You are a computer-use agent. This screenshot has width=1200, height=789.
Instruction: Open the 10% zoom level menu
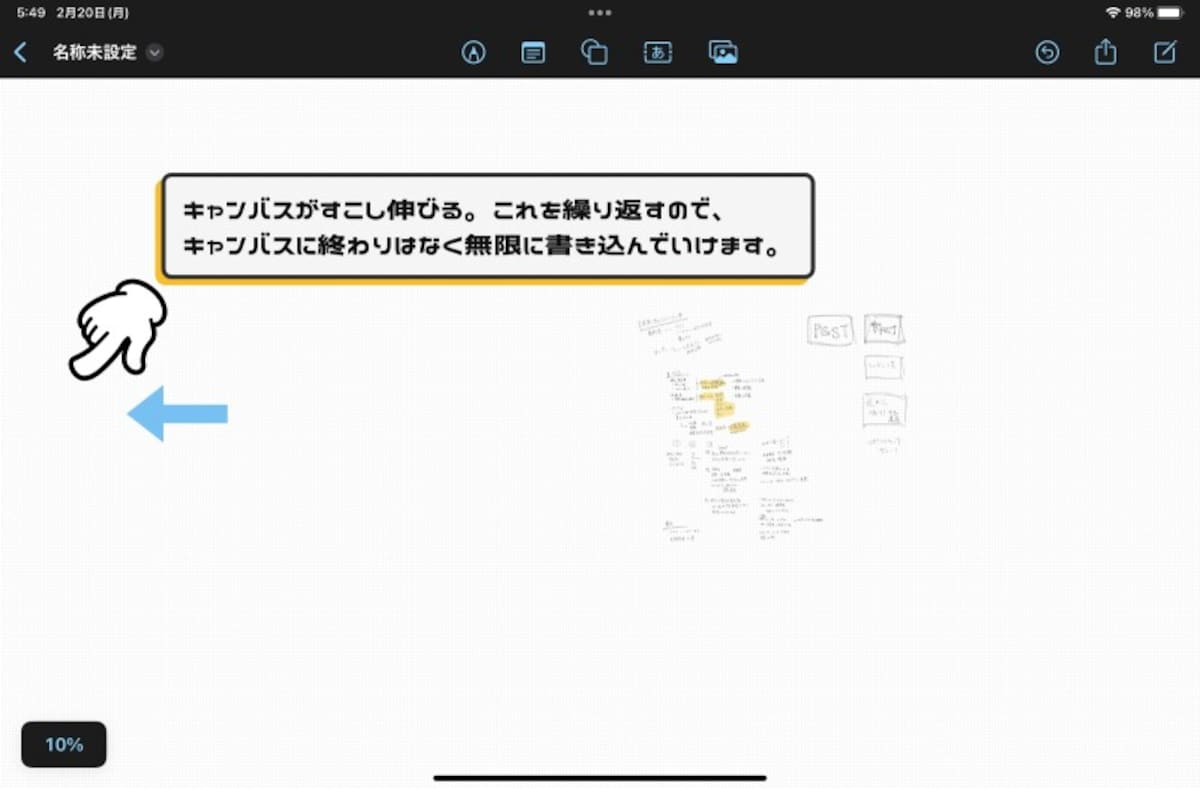pyautogui.click(x=64, y=744)
